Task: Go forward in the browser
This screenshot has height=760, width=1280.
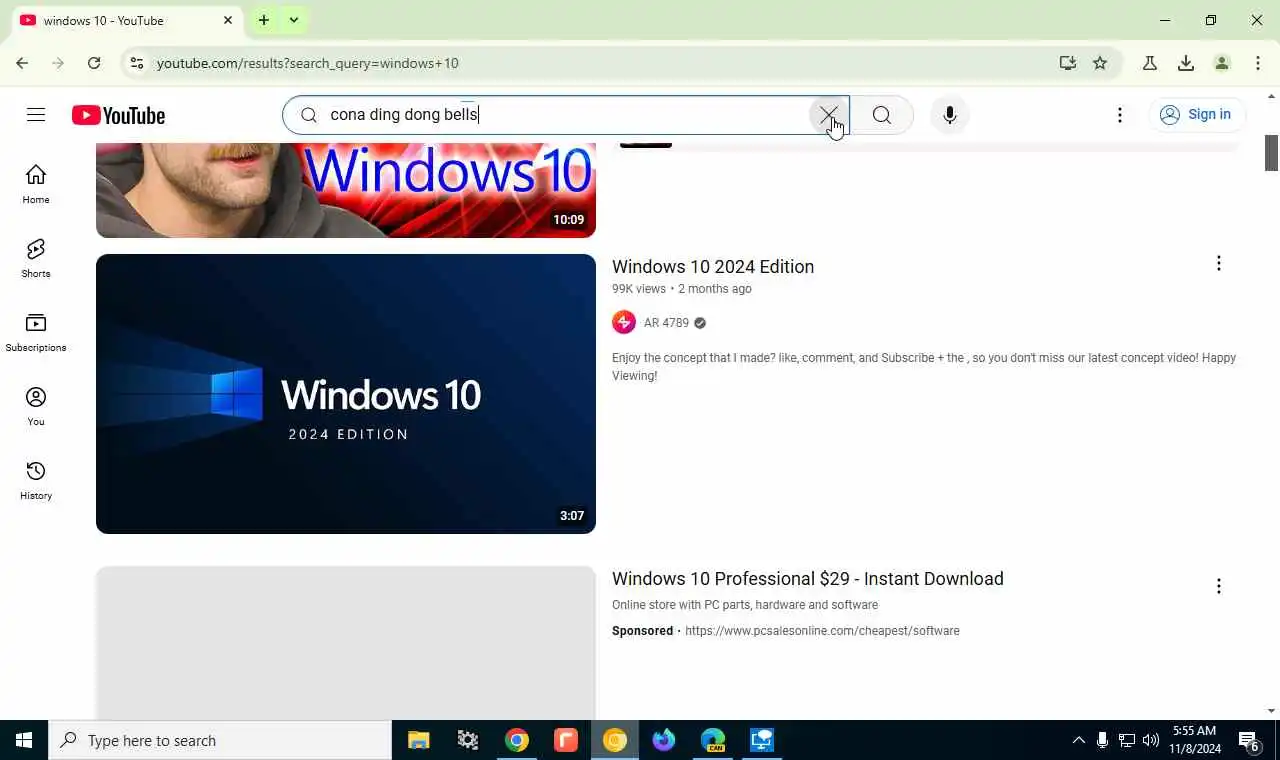Action: click(58, 63)
